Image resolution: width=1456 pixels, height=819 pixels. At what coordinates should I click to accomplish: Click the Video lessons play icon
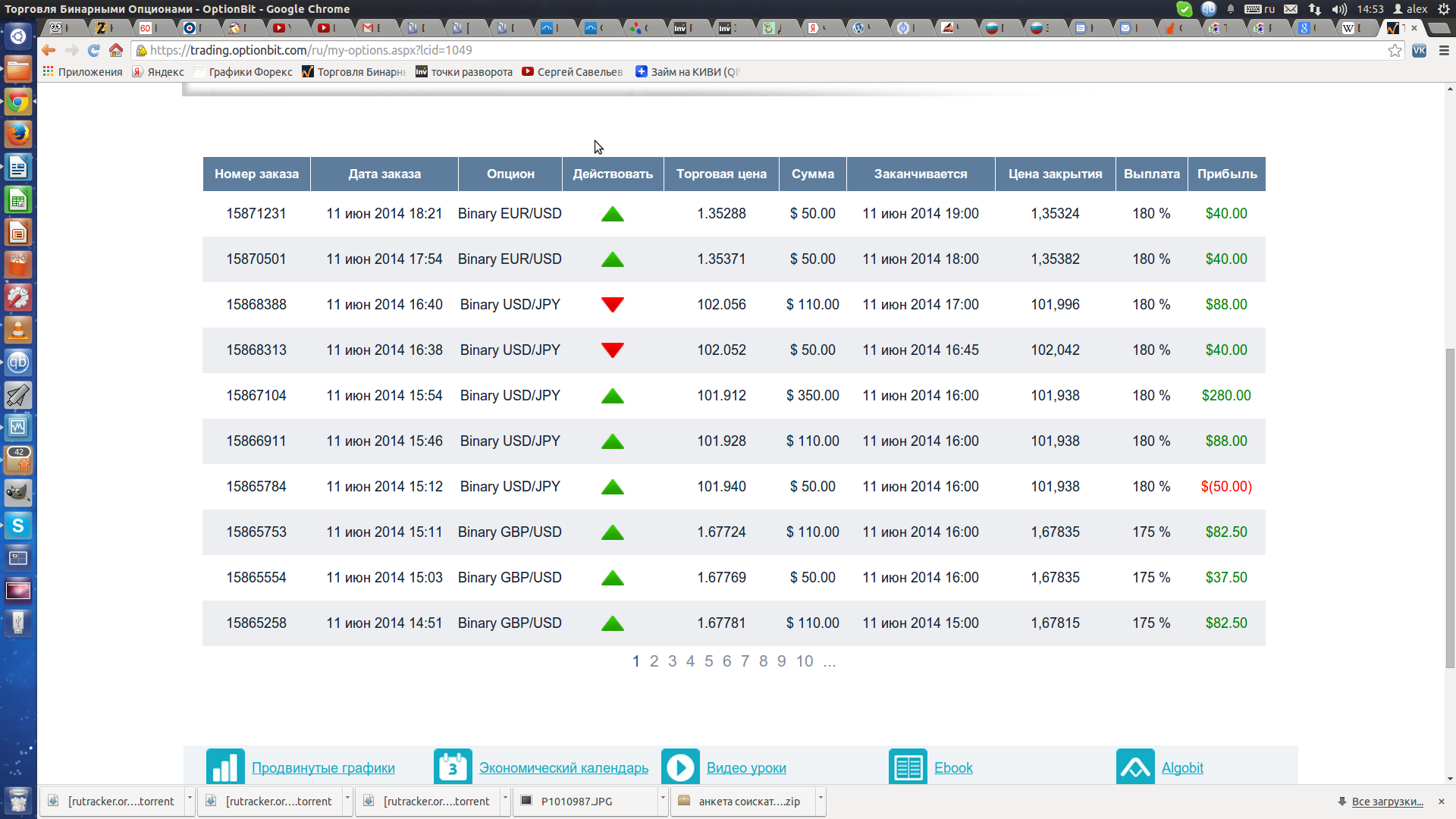680,767
